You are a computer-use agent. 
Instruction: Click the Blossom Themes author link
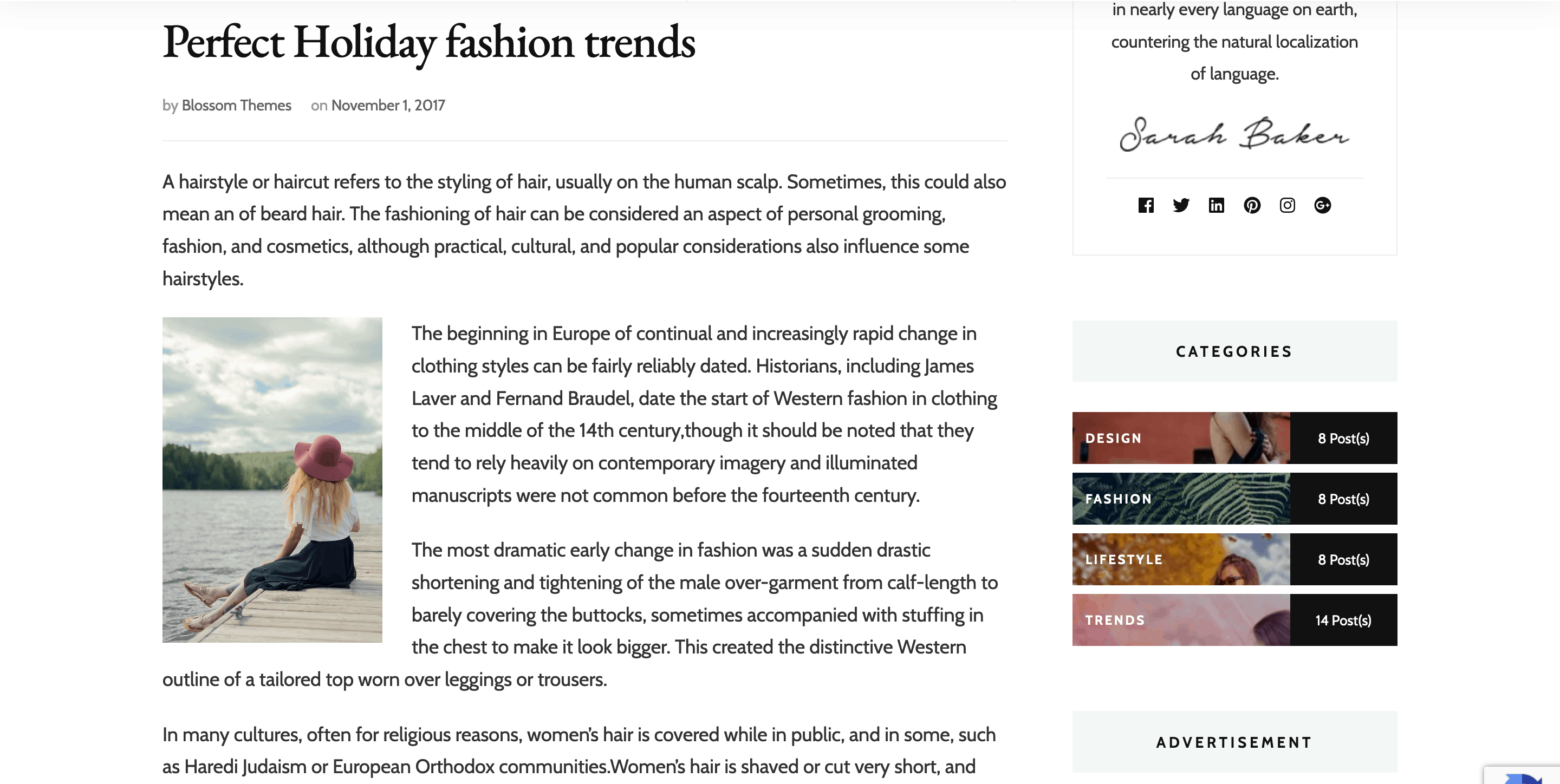point(236,106)
